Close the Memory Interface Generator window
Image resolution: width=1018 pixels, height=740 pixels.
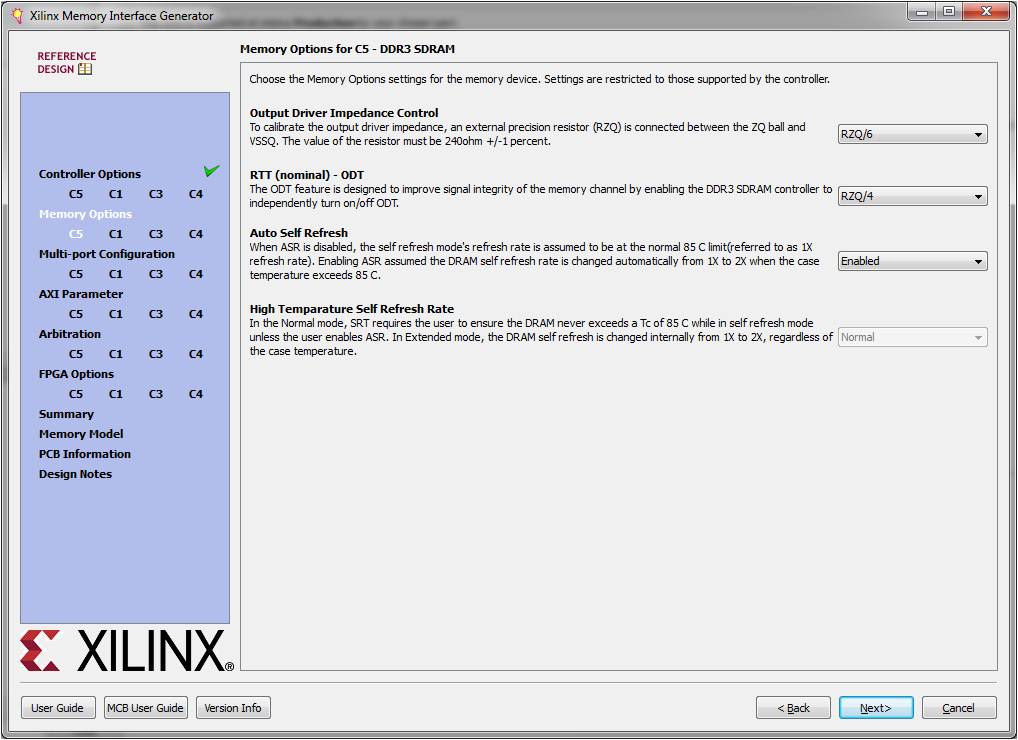point(986,12)
